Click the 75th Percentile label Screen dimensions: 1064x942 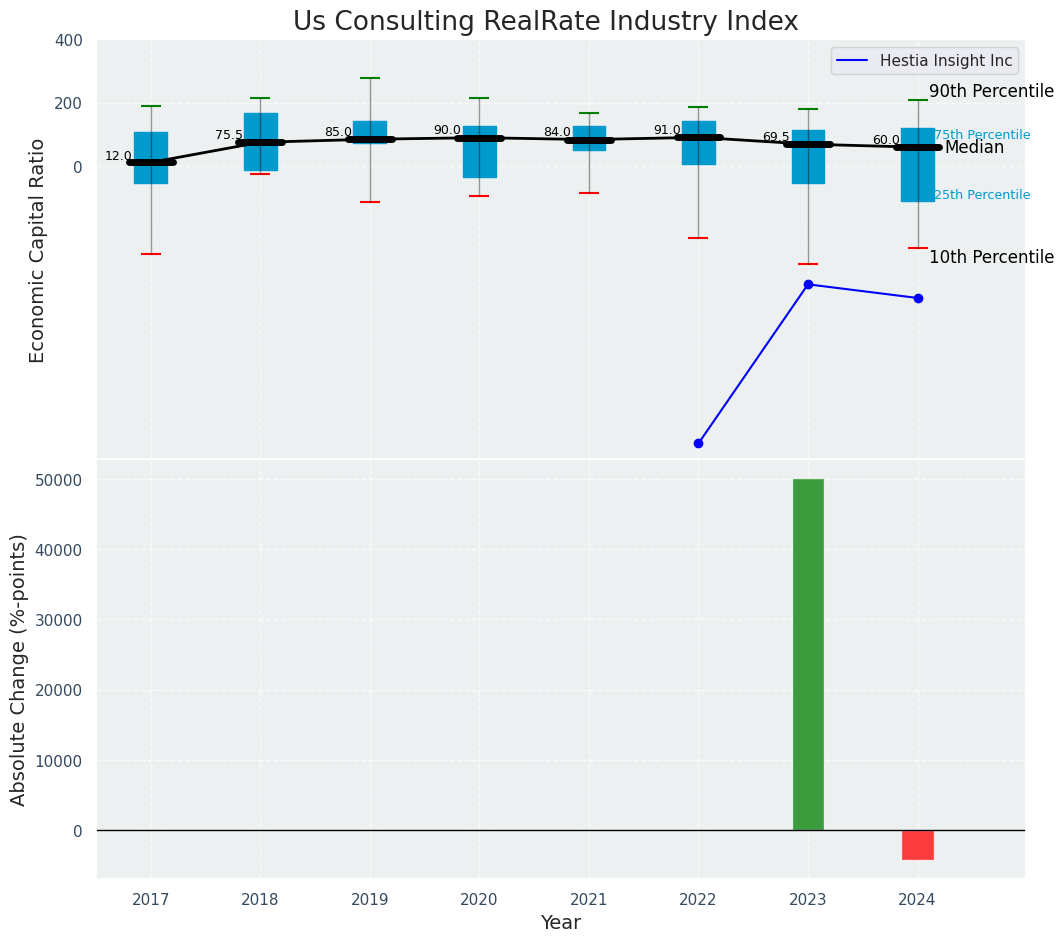[982, 135]
